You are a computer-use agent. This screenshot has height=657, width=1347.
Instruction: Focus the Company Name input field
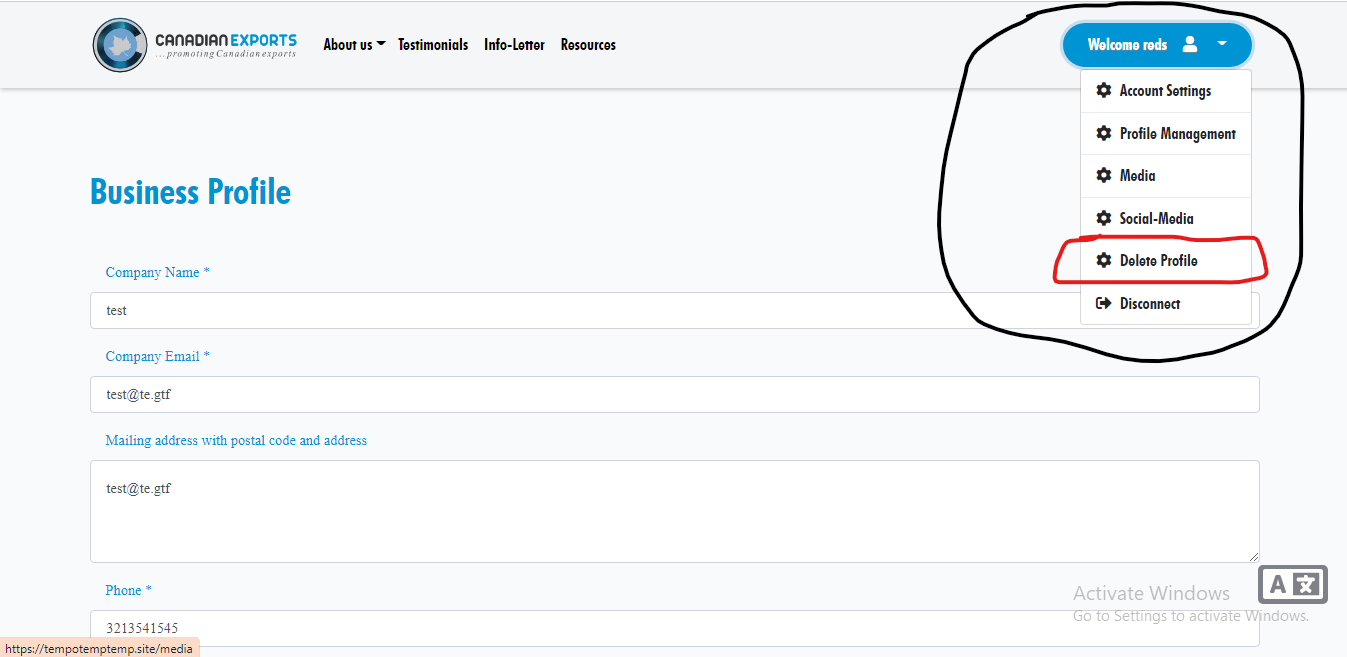tap(674, 311)
